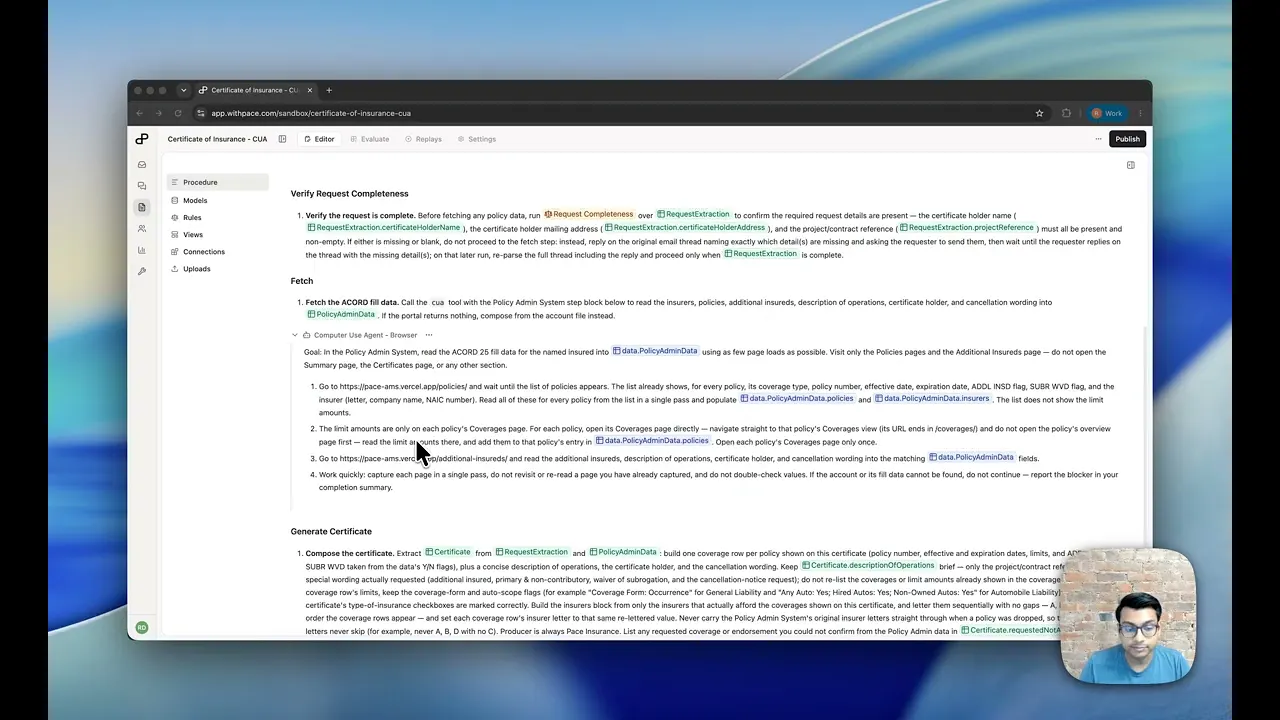This screenshot has height=720, width=1280.
Task: Open the browser extensions puzzle icon
Action: pyautogui.click(x=1066, y=113)
